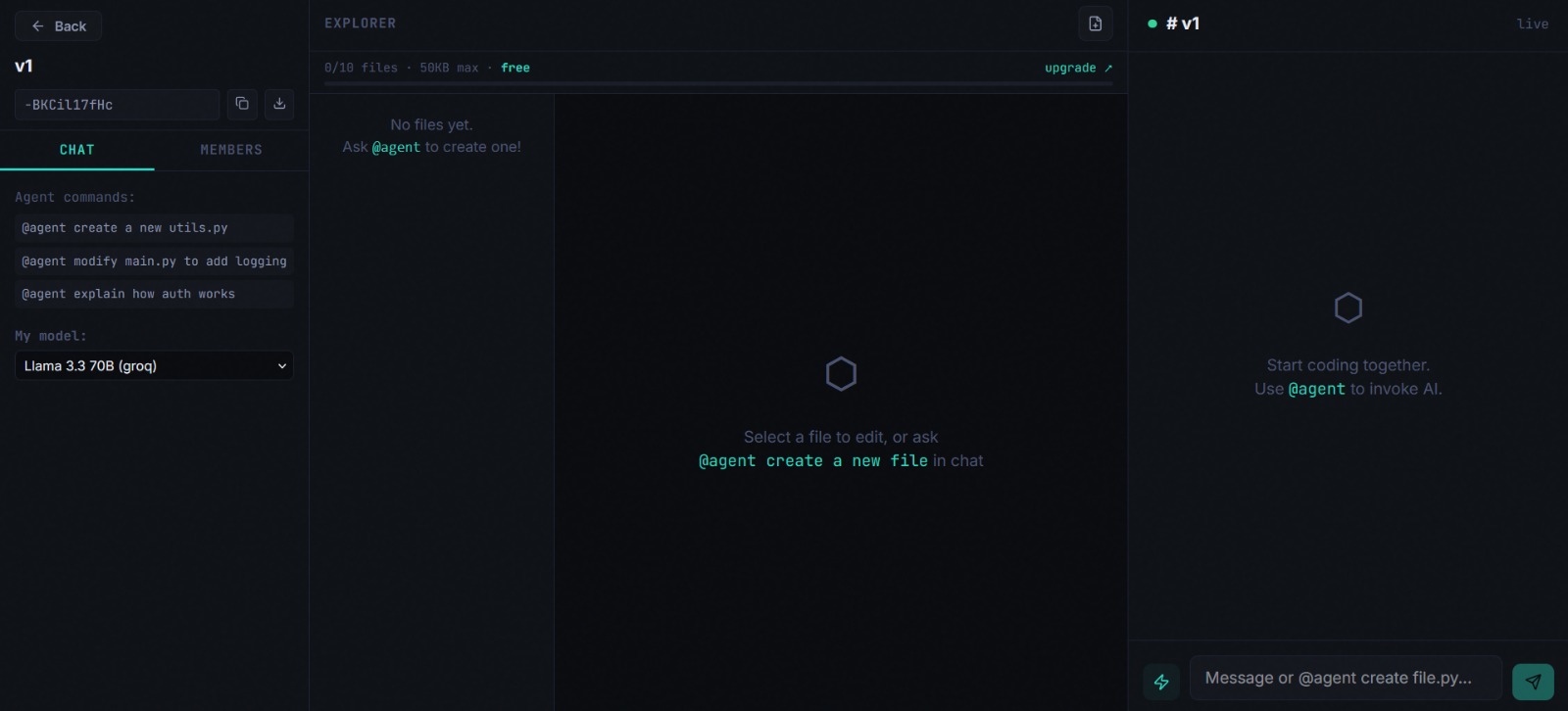Use command '@agent modify main.py to add logging'

[x=154, y=261]
